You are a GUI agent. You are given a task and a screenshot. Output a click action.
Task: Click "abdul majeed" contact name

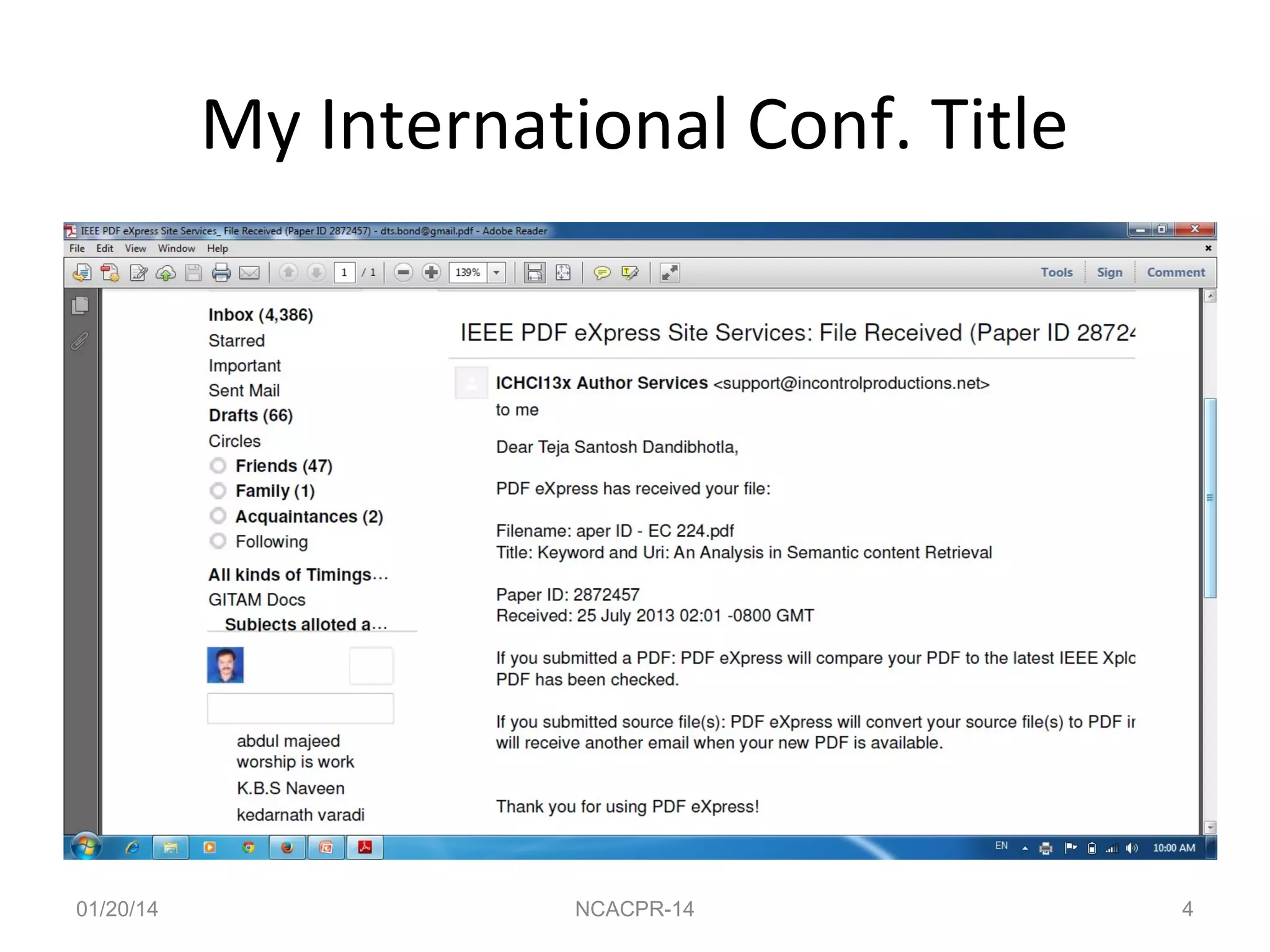288,741
